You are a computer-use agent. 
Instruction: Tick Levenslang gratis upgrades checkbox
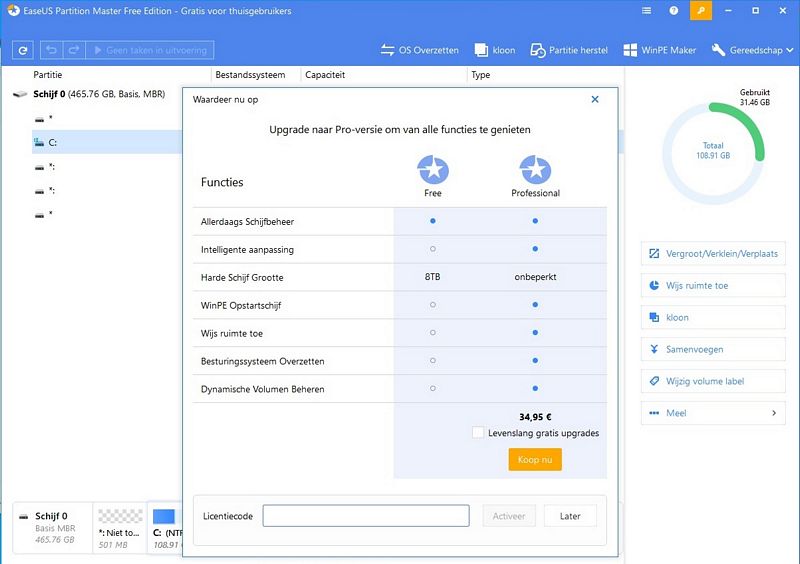(478, 433)
